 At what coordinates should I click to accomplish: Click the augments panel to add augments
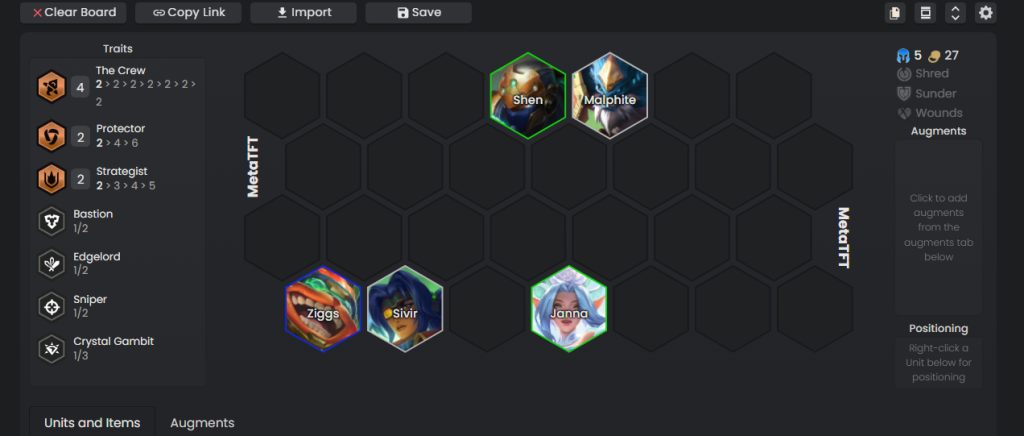939,227
